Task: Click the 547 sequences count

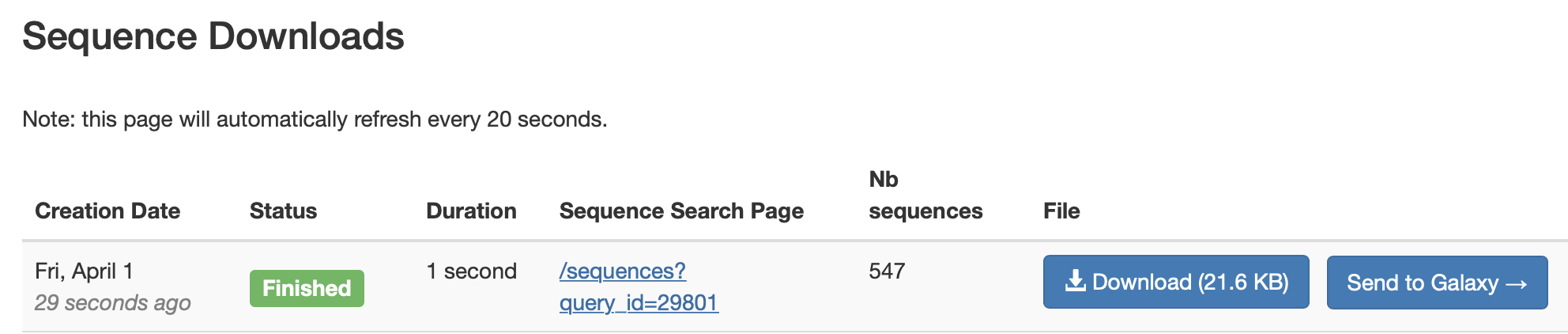Action: (886, 271)
